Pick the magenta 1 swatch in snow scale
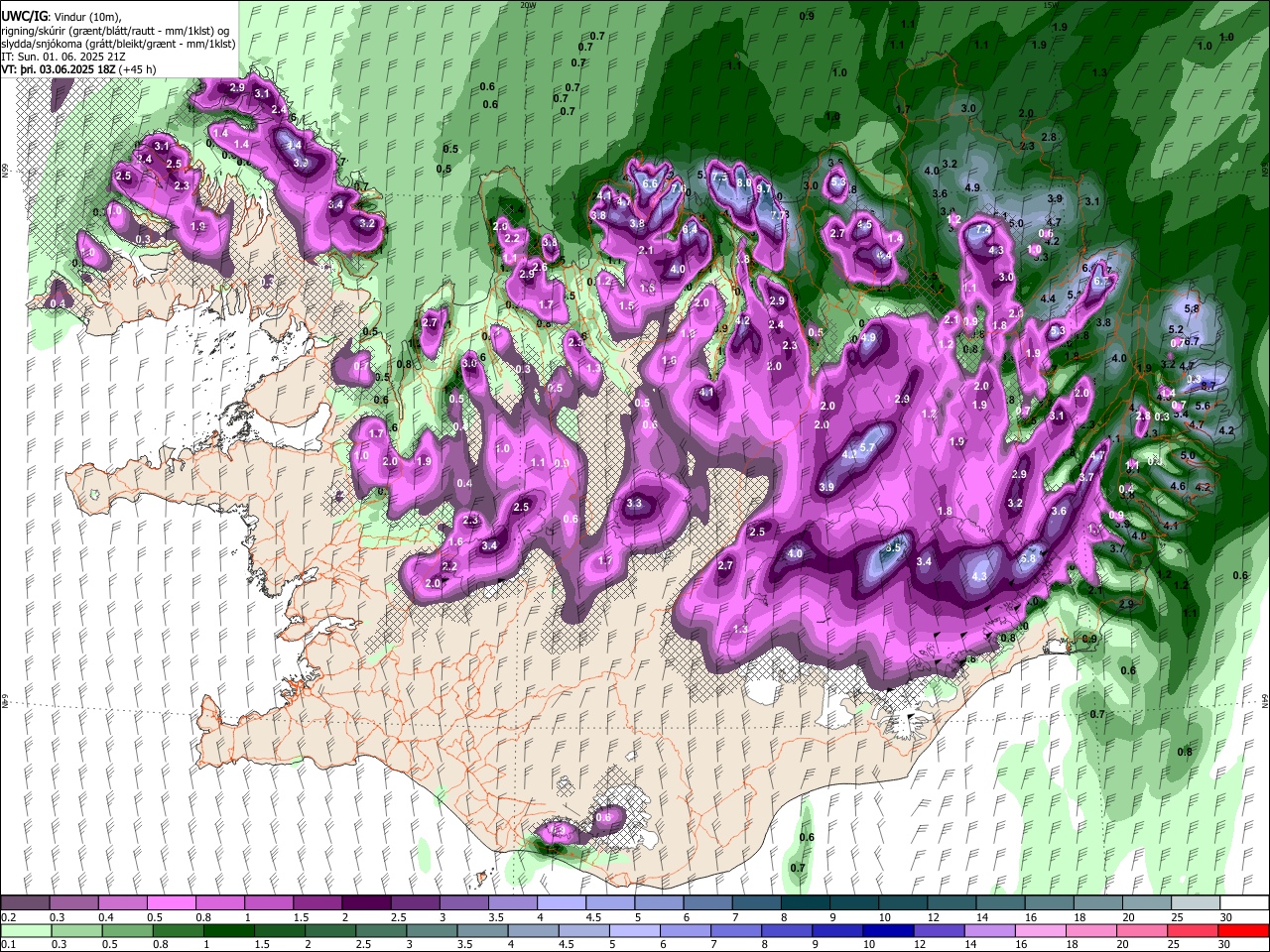 268,903
